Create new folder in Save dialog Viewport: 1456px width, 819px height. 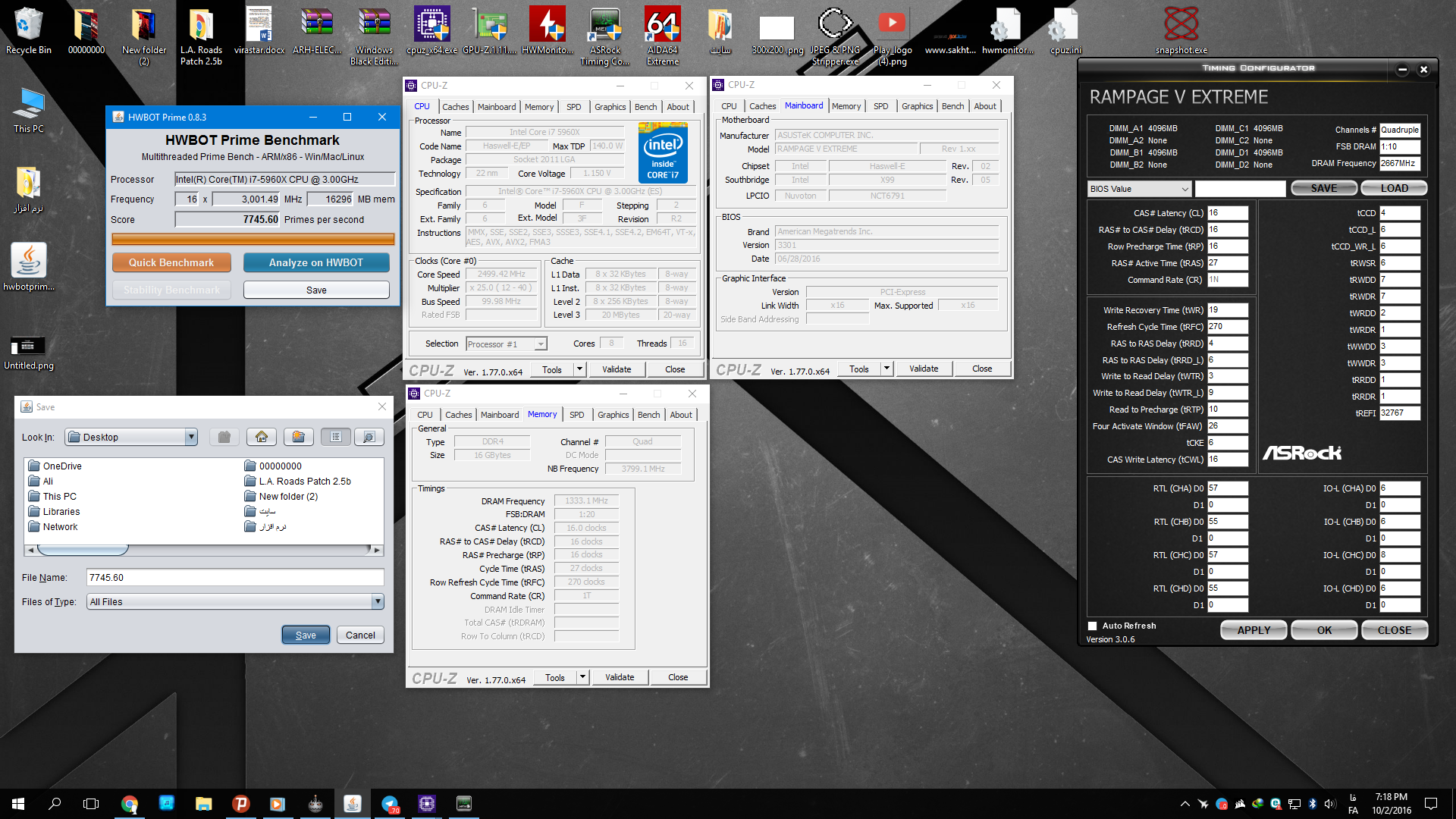299,437
